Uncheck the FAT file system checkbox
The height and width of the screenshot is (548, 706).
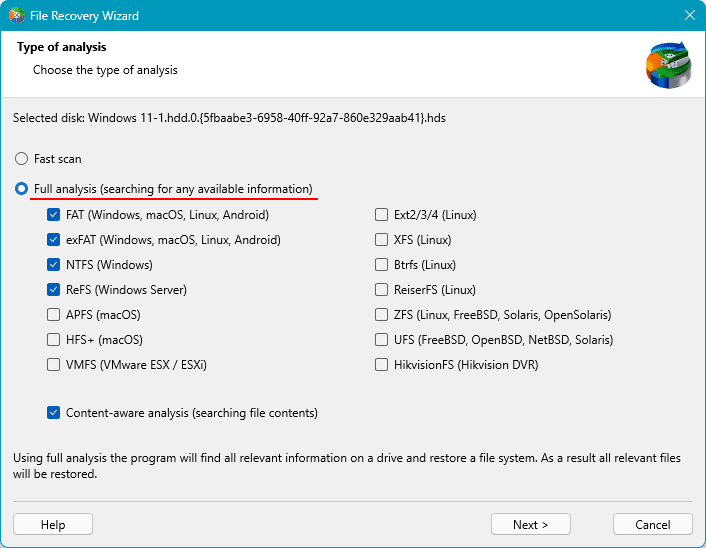[x=54, y=215]
